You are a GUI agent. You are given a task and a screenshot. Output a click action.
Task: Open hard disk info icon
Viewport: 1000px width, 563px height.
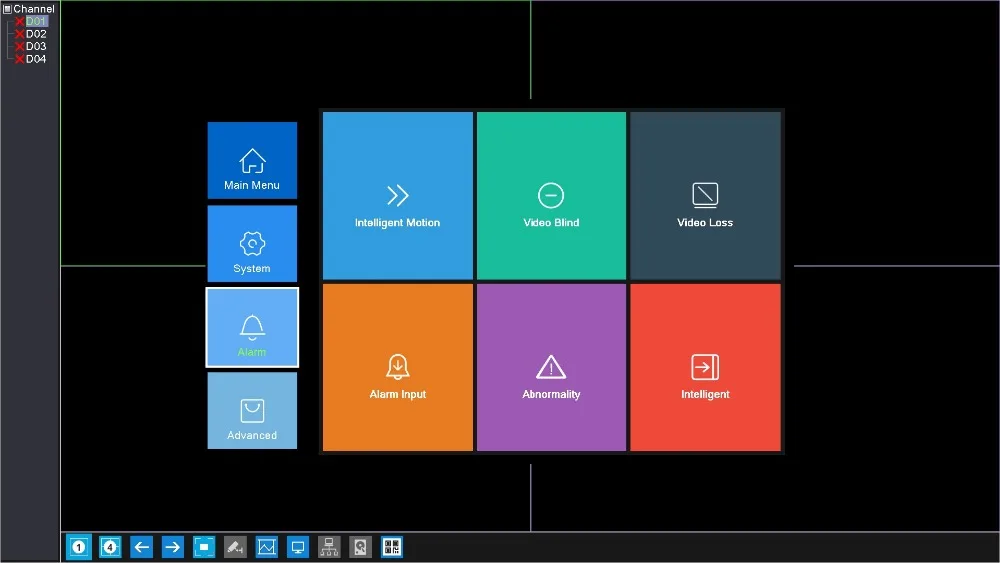360,547
